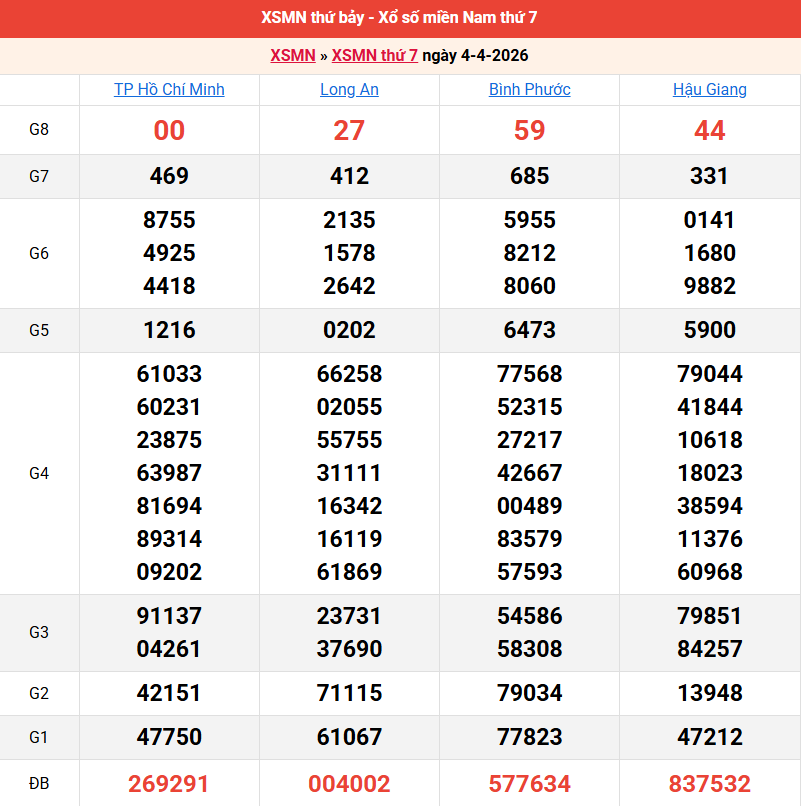Click the G4 row label
The height and width of the screenshot is (806, 801).
[x=39, y=473]
